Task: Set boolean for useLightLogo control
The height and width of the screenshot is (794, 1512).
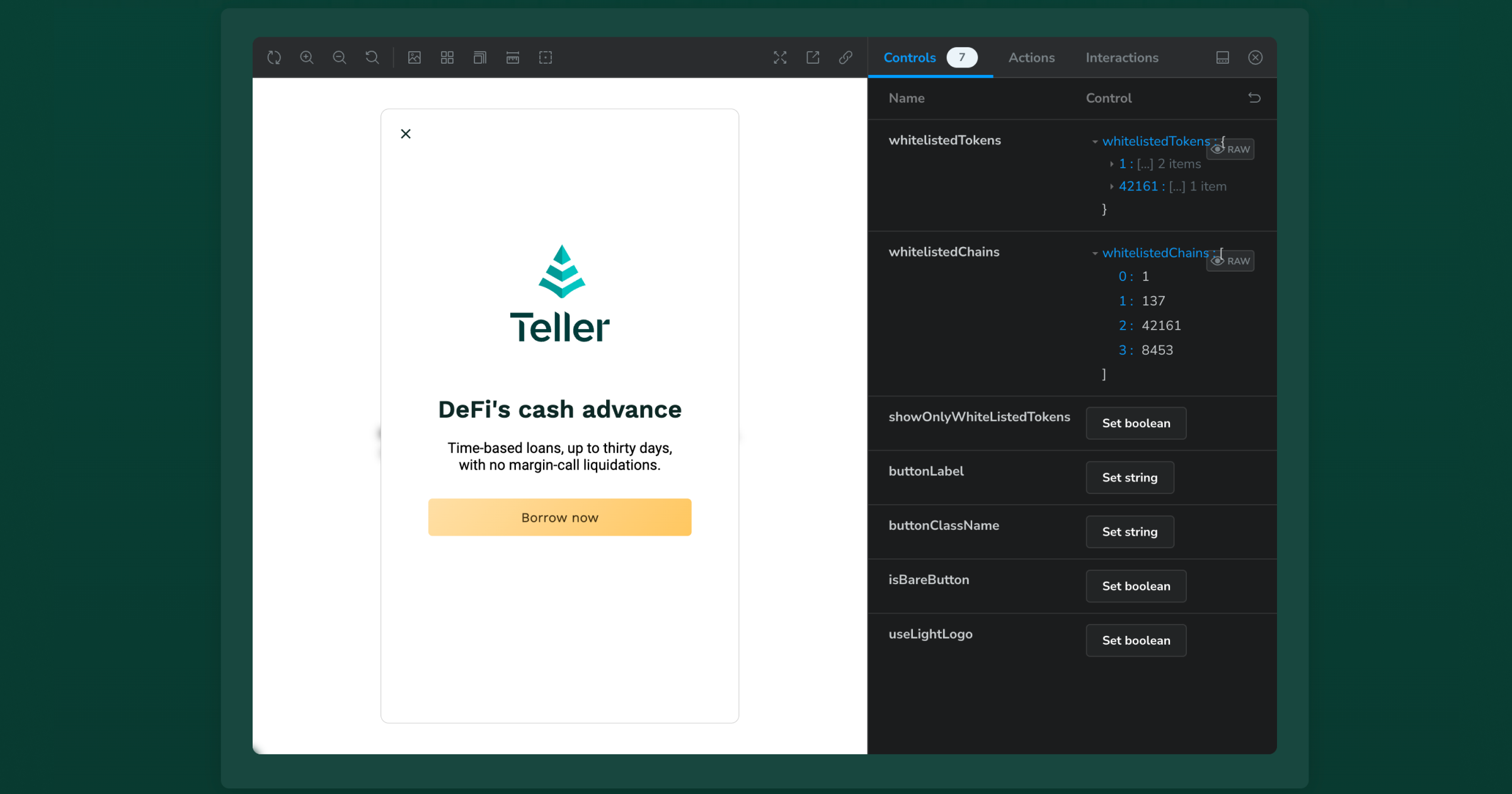Action: (x=1135, y=640)
